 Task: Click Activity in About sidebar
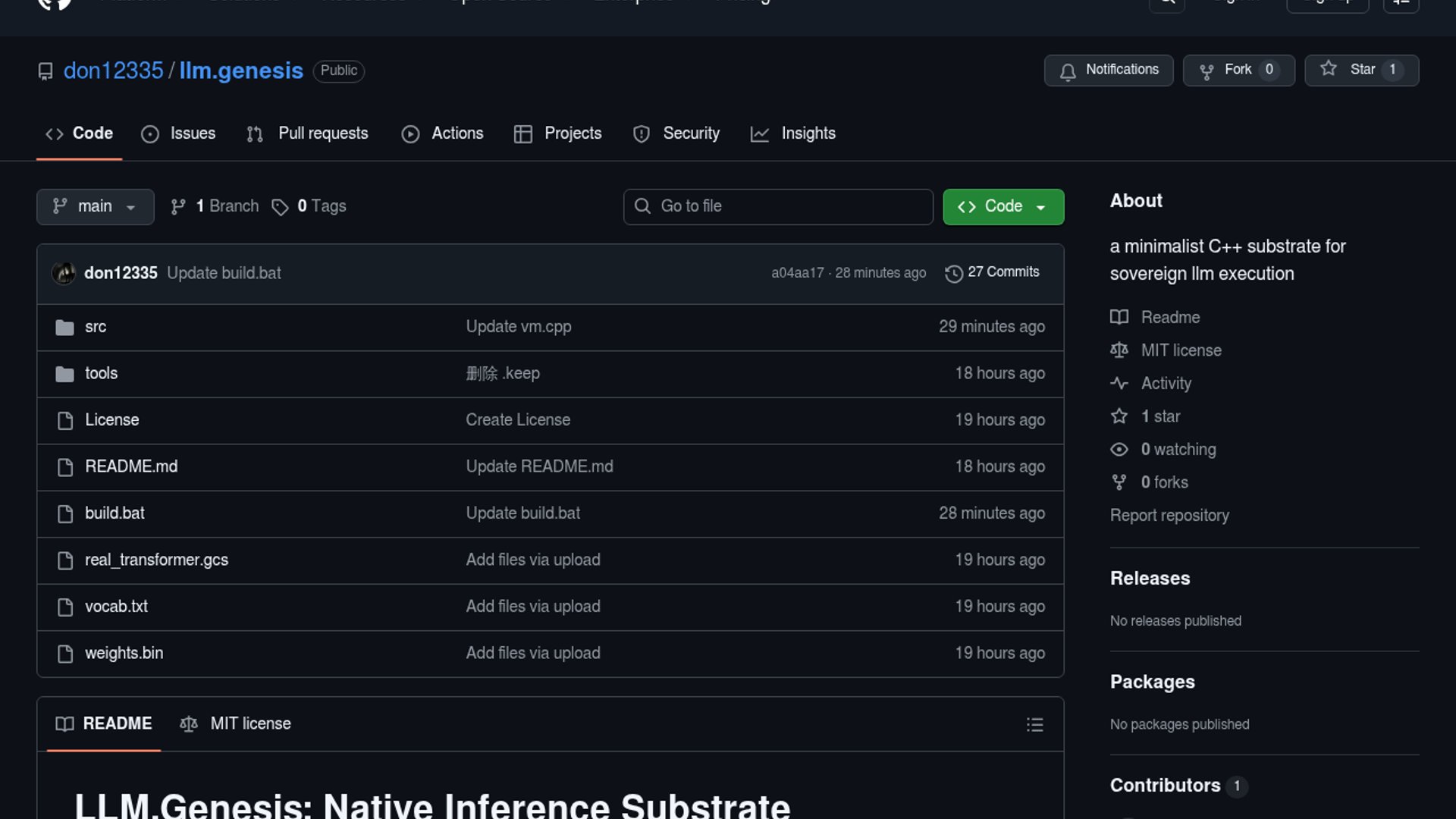click(x=1166, y=383)
